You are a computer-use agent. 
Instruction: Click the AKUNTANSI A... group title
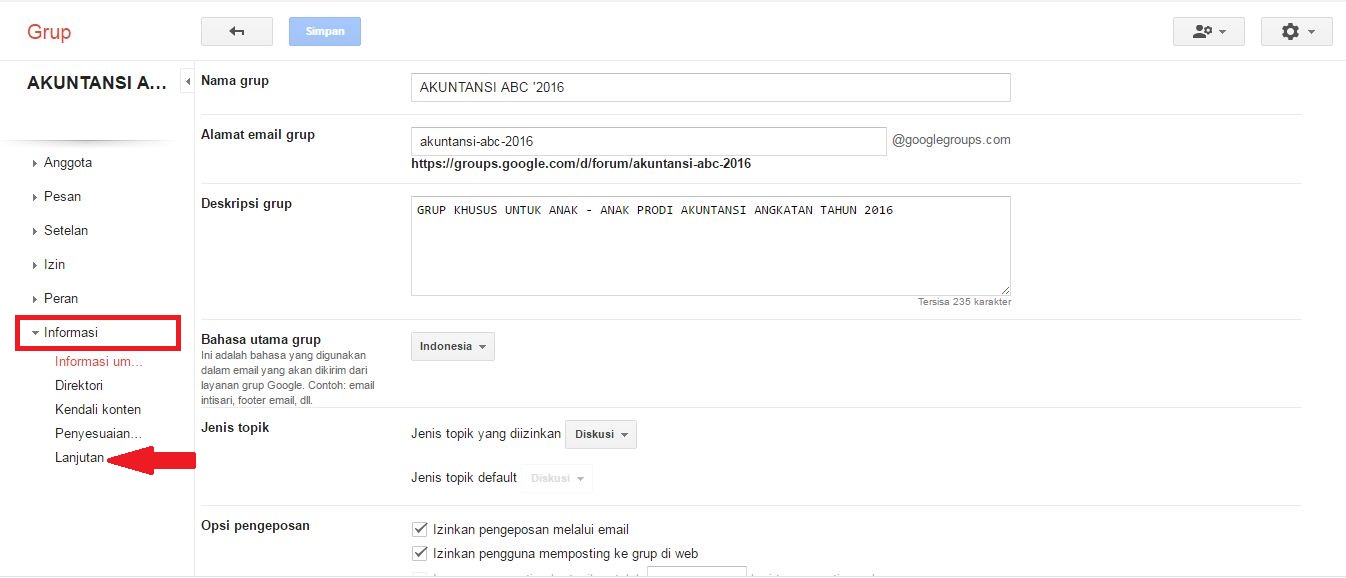pos(97,83)
